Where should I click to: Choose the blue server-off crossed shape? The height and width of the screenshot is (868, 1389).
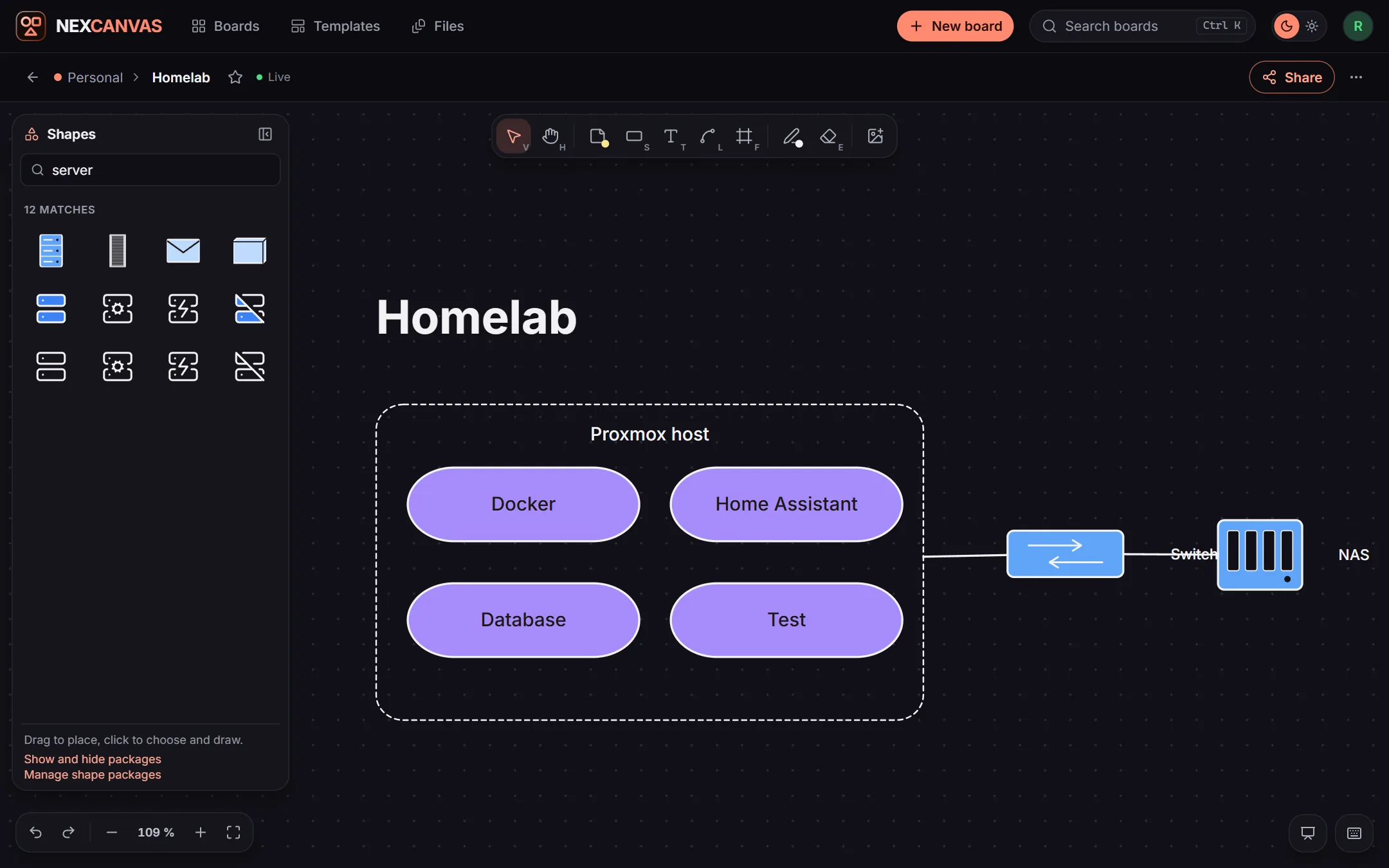pyautogui.click(x=250, y=309)
